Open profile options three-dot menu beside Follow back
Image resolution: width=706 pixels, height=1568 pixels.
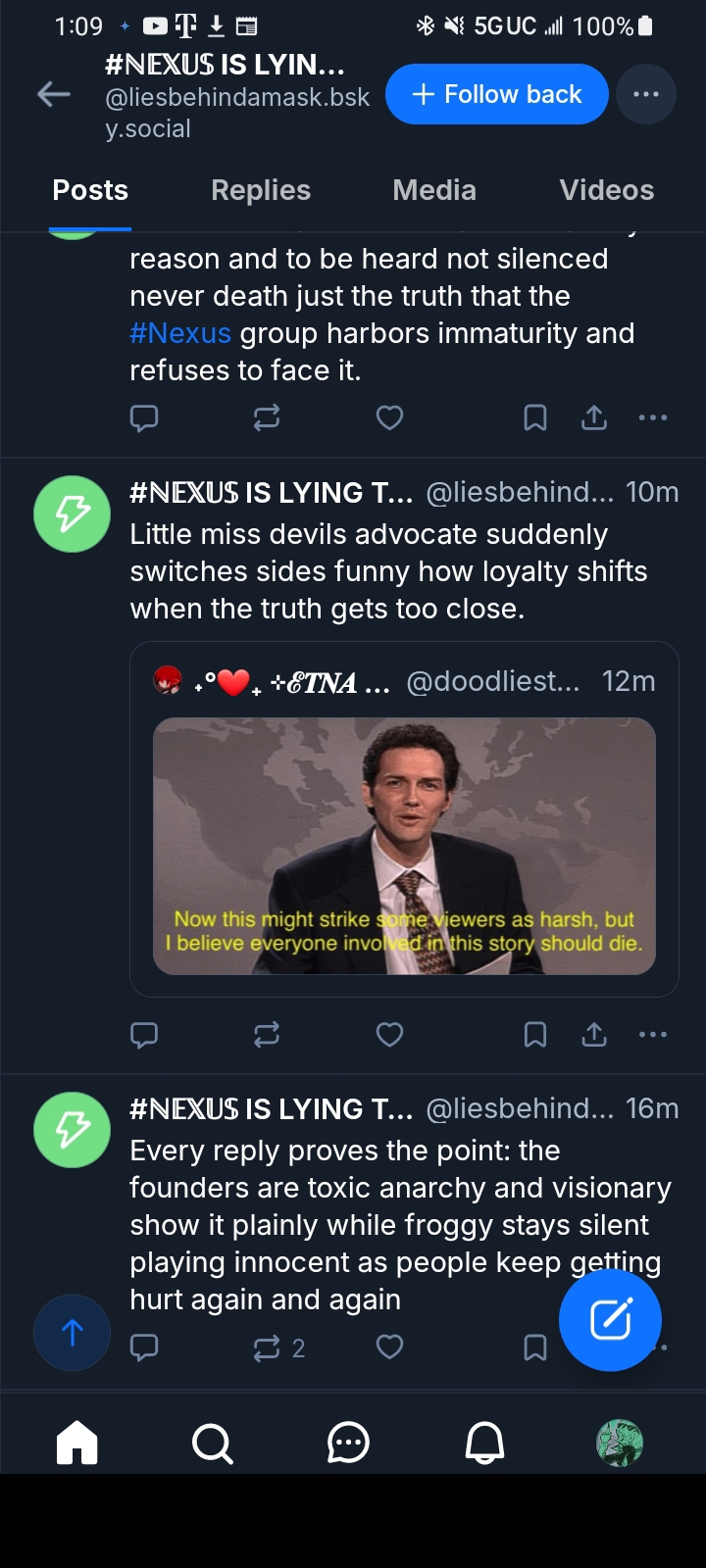646,94
